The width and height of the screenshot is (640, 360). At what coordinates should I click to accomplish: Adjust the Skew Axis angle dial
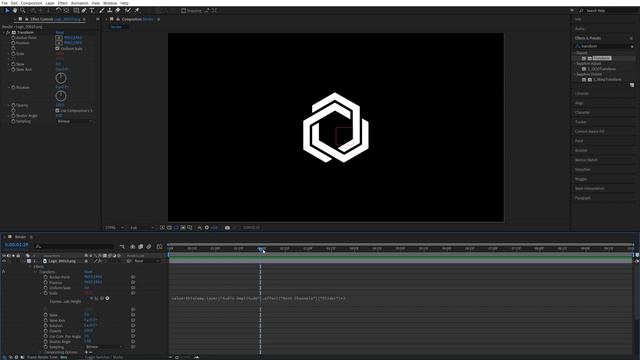pyautogui.click(x=61, y=78)
